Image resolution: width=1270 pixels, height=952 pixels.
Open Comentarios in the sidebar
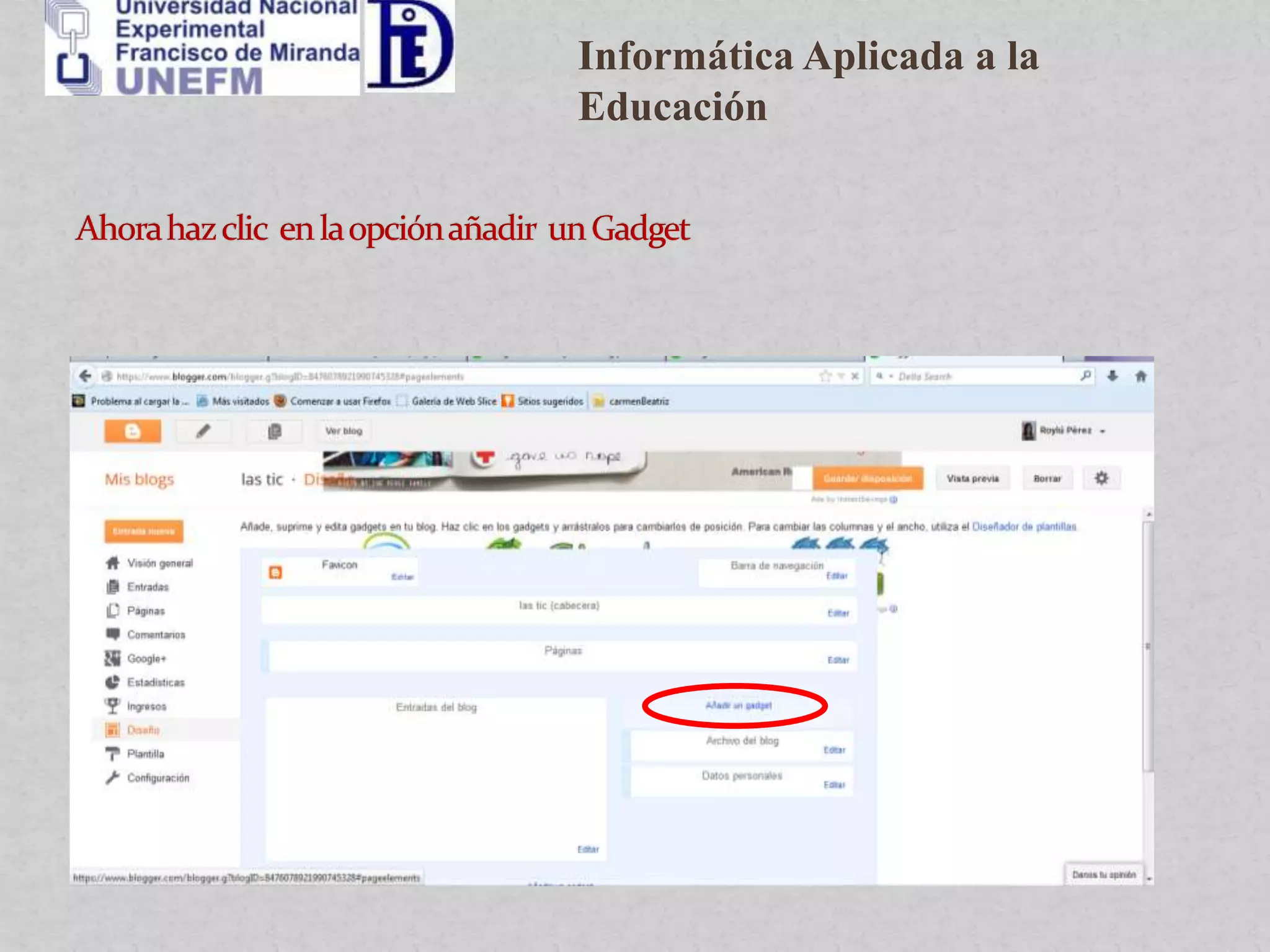pos(156,635)
